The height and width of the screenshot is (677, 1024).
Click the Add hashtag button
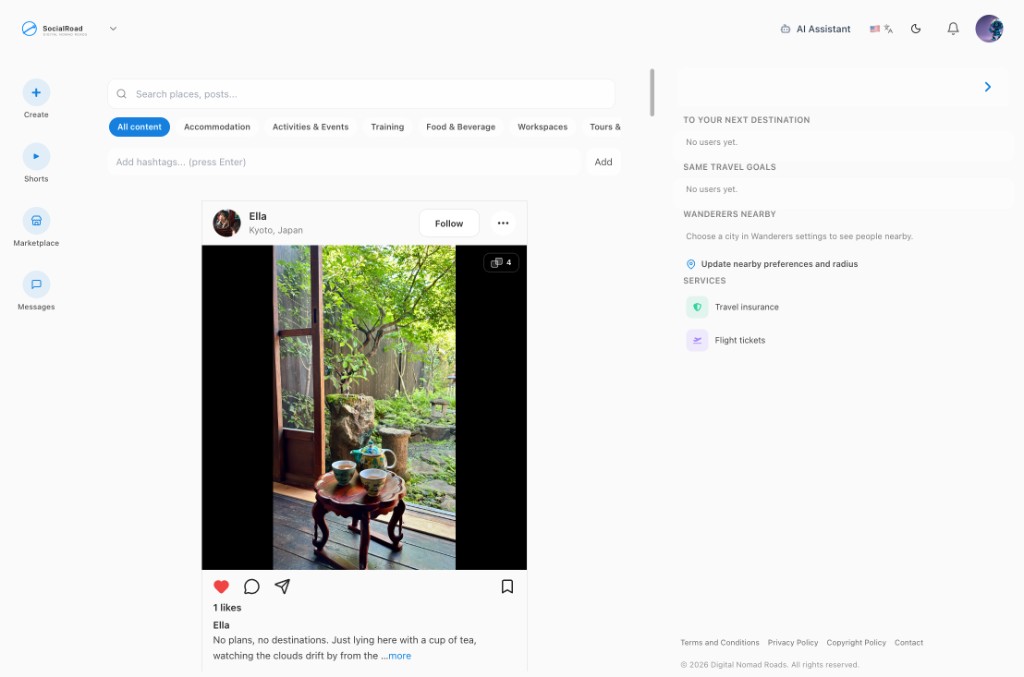pos(603,162)
